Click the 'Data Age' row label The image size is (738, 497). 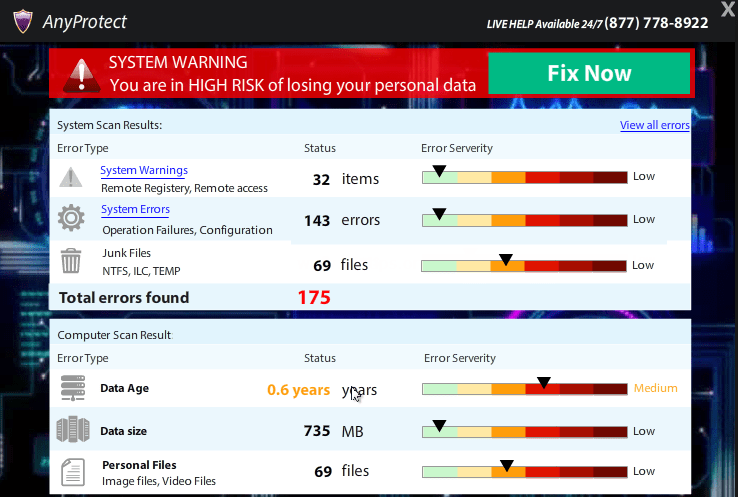(124, 388)
